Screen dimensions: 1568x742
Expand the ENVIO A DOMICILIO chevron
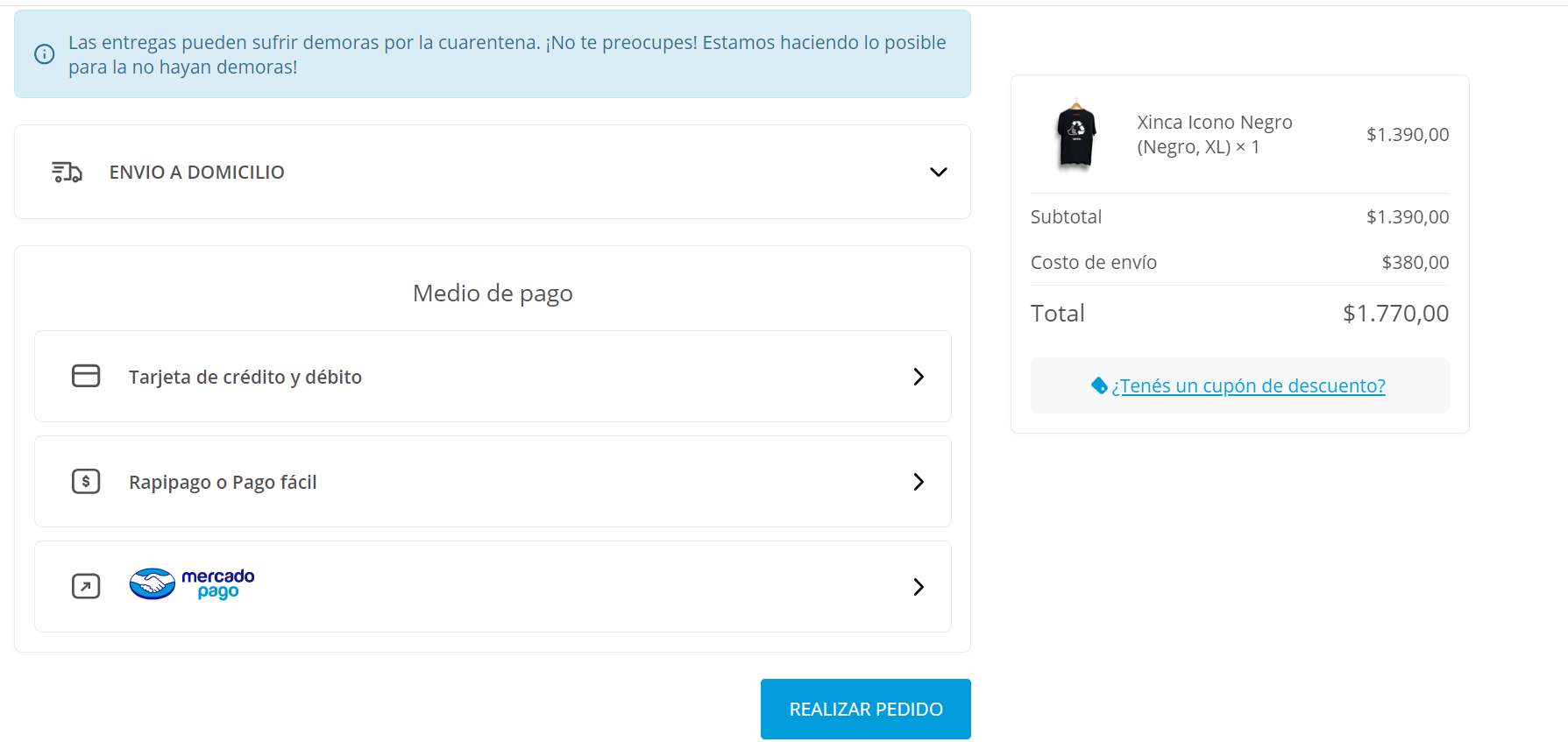point(938,172)
